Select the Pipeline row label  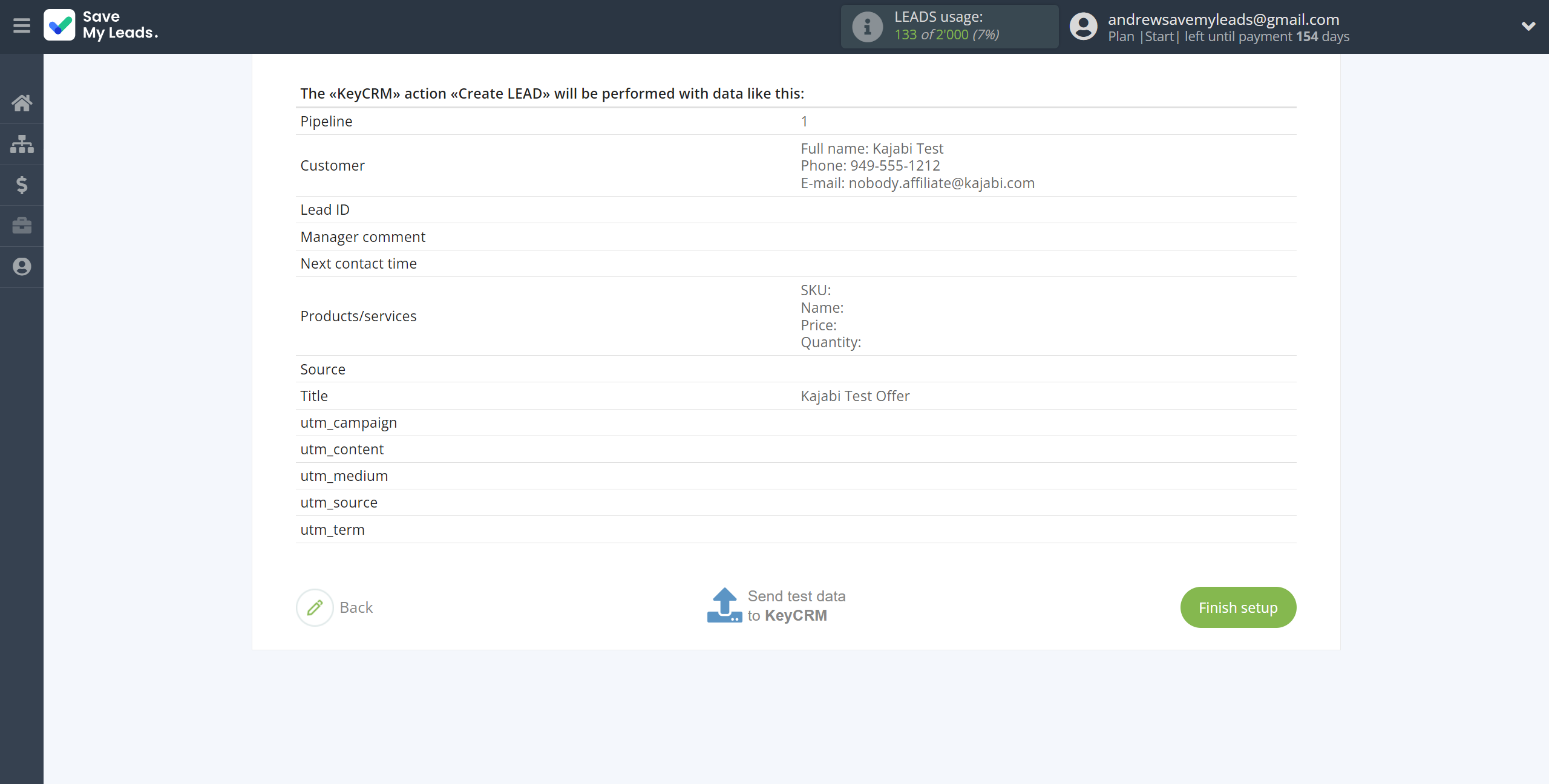326,121
